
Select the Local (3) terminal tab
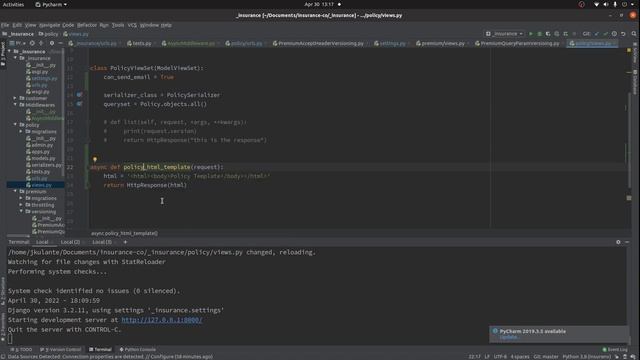(x=102, y=242)
